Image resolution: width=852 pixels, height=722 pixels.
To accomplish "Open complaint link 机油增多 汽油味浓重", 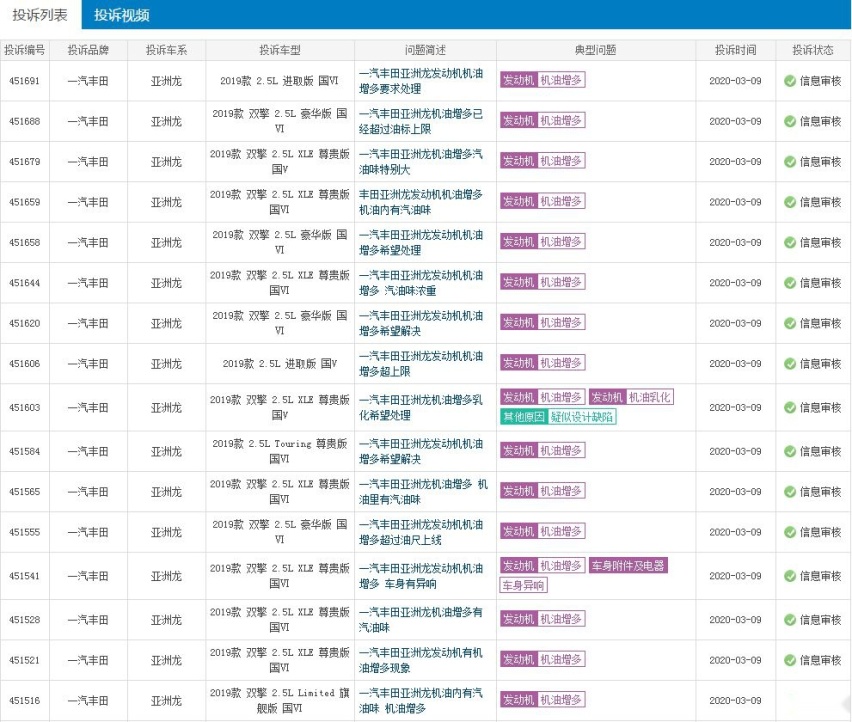I will tap(421, 283).
